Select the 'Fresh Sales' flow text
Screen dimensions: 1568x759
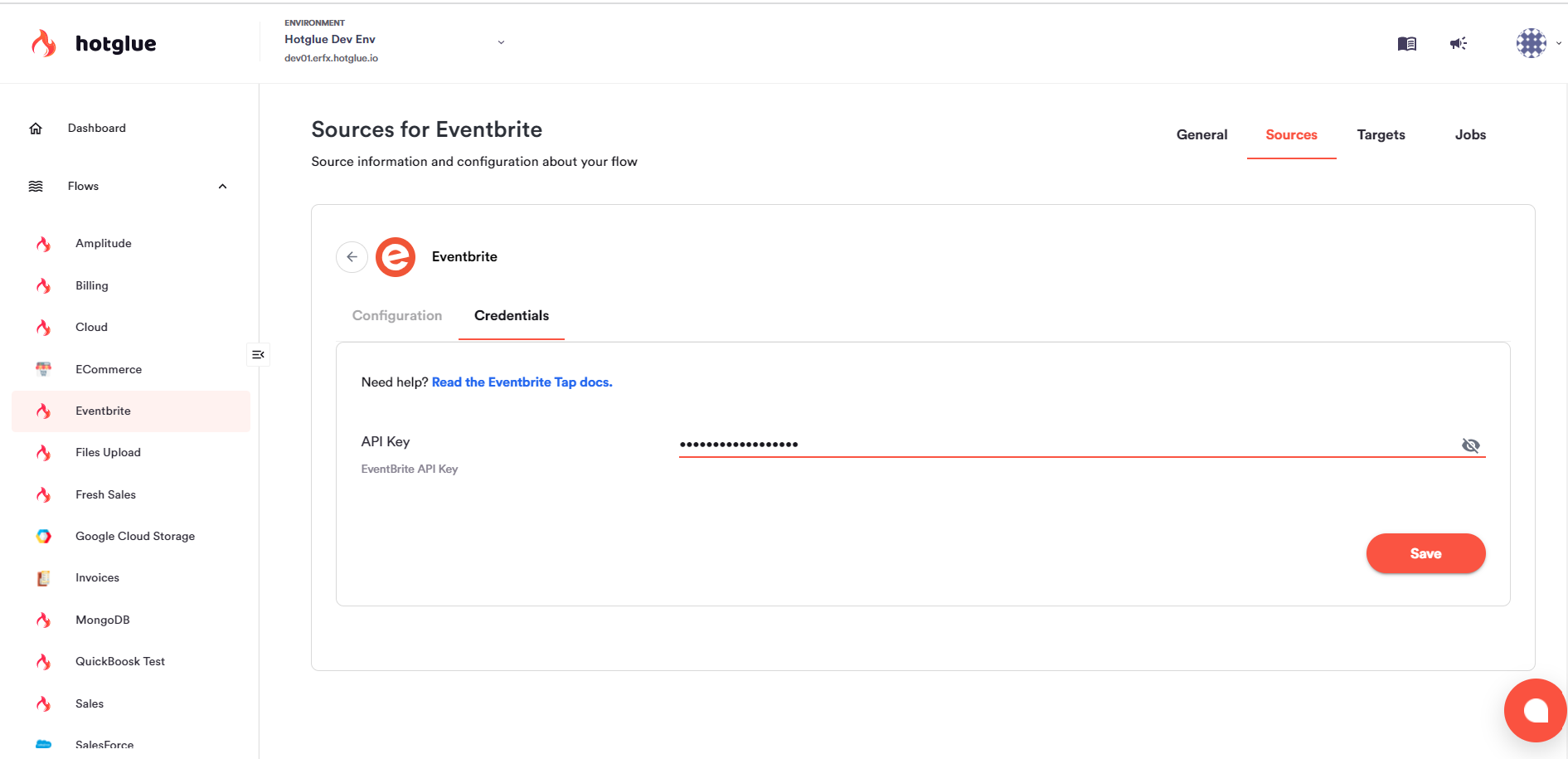(x=105, y=495)
